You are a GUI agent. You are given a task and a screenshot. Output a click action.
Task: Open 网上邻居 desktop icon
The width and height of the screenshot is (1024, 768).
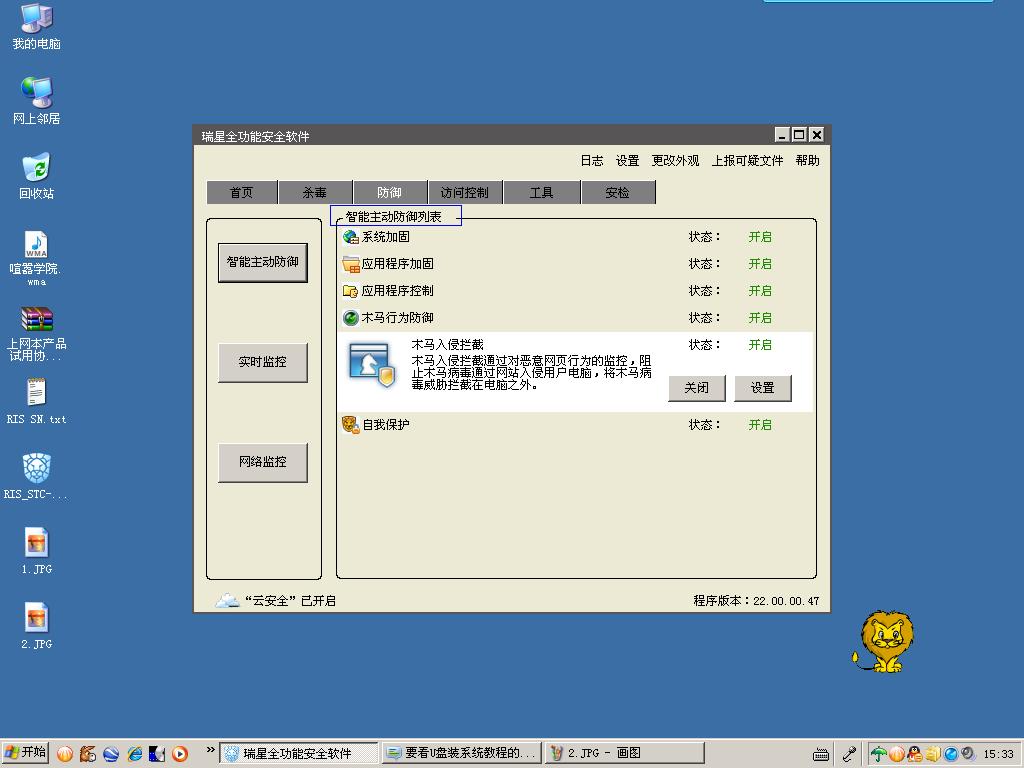coord(37,101)
